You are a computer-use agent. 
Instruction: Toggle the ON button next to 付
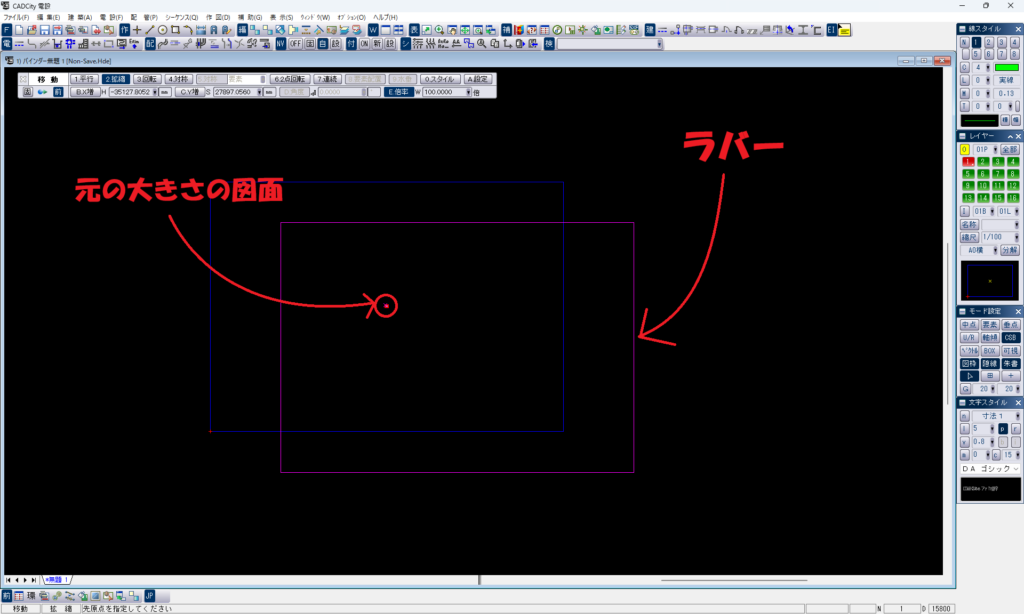[364, 44]
